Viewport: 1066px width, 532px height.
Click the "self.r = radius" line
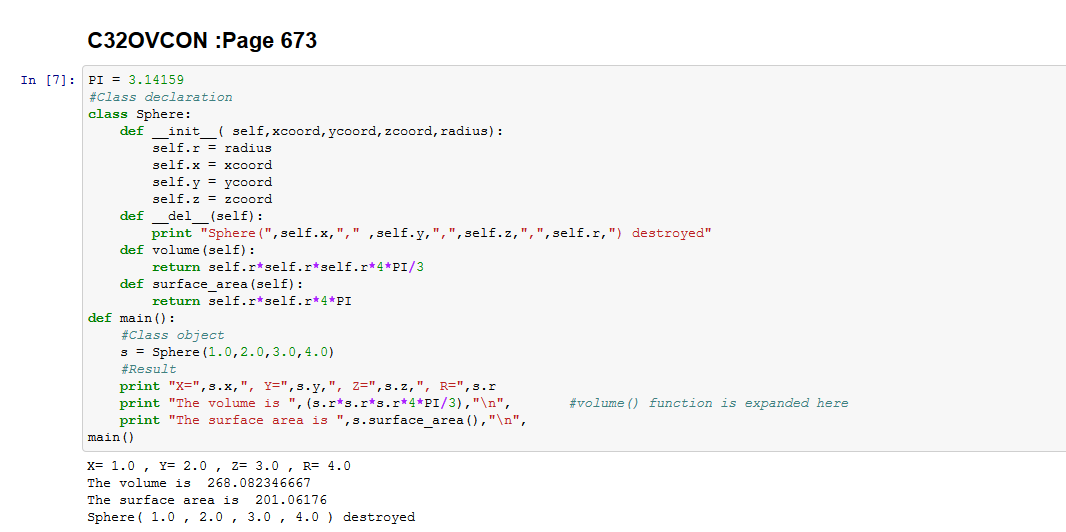coord(211,148)
